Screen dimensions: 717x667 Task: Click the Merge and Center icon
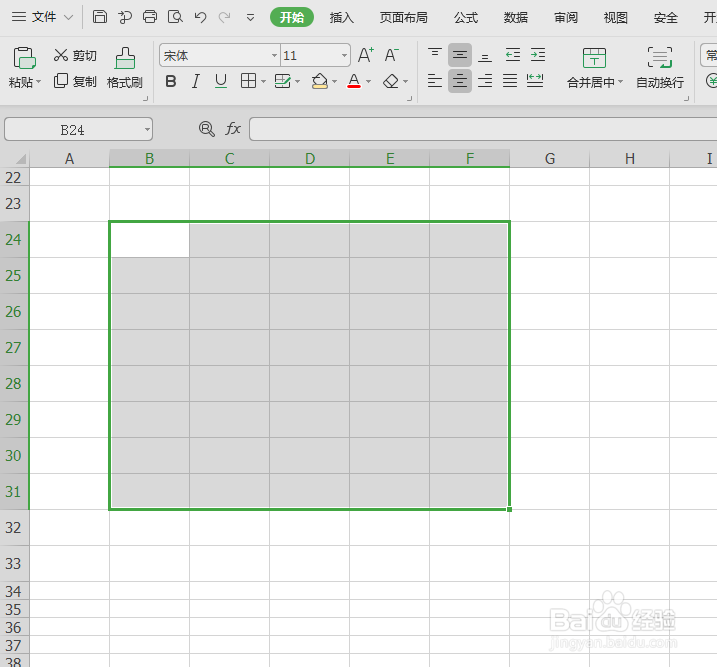594,58
